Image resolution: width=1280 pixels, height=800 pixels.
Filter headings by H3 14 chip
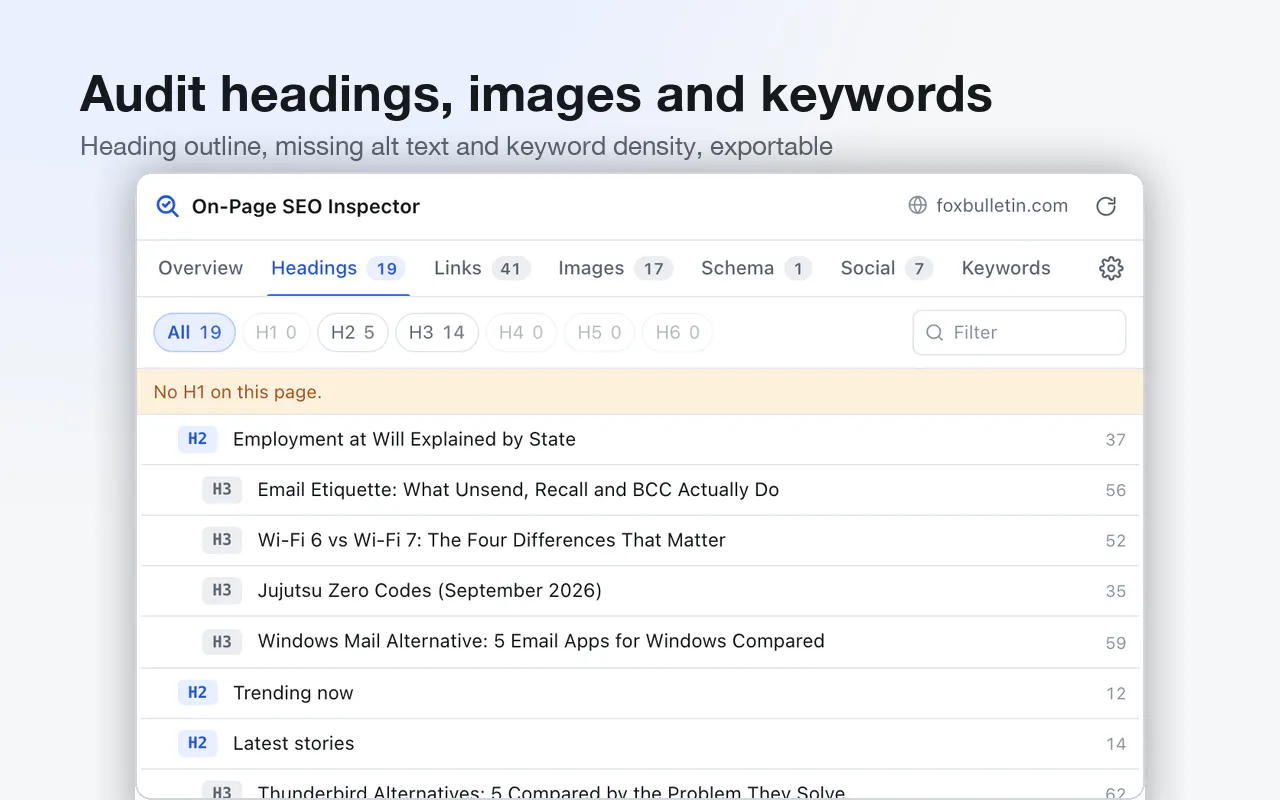[x=437, y=333]
